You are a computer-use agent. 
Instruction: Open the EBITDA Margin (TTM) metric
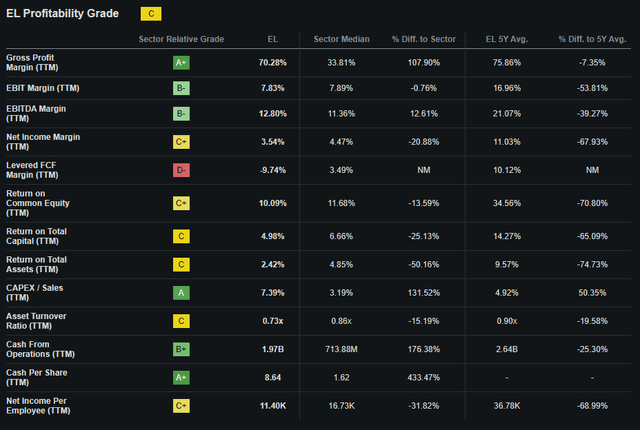(36, 114)
